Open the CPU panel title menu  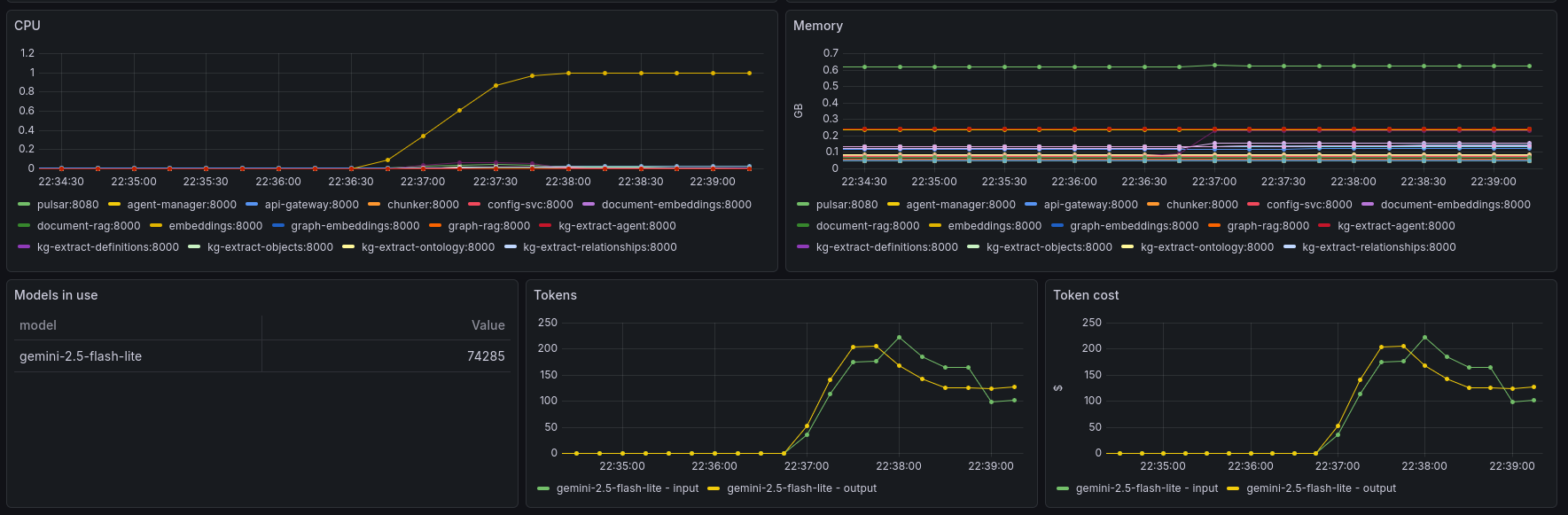tap(27, 26)
